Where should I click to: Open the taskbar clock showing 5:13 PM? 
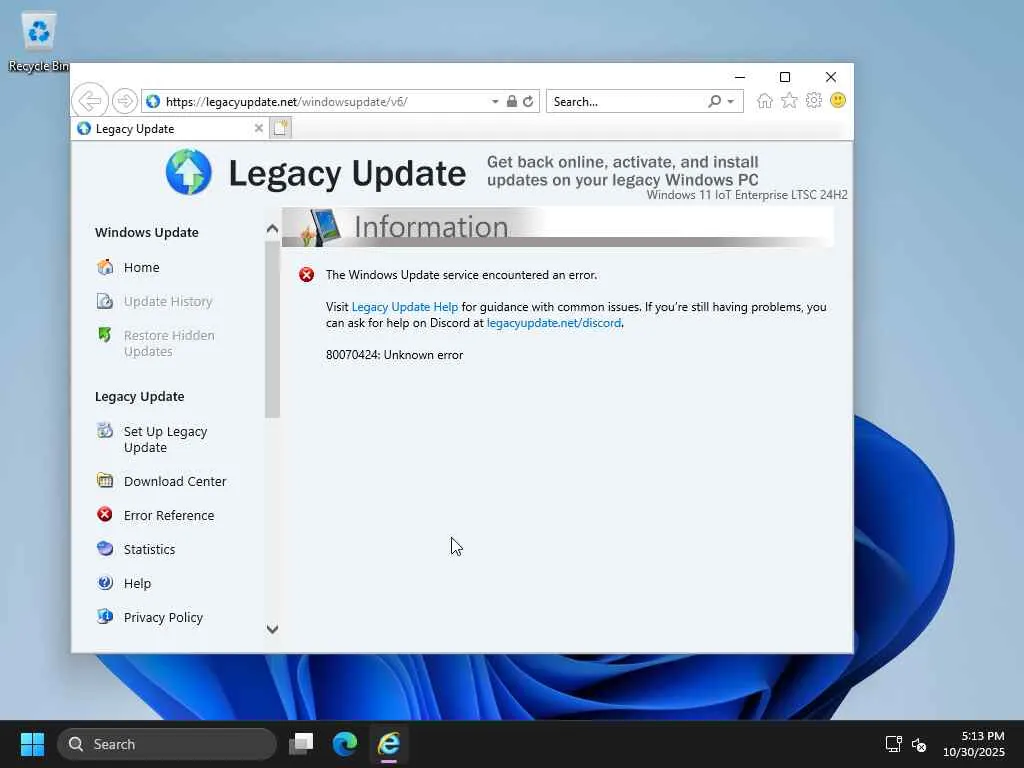pyautogui.click(x=974, y=744)
